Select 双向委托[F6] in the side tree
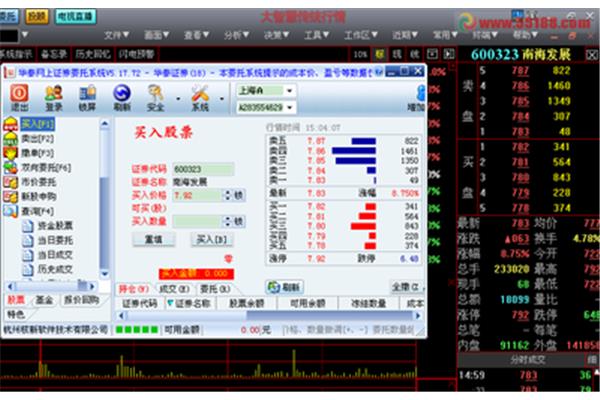 tap(46, 167)
